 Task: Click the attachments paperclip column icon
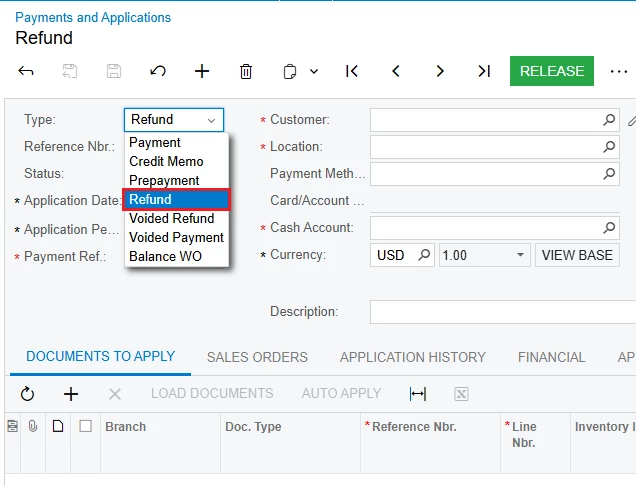(x=33, y=426)
